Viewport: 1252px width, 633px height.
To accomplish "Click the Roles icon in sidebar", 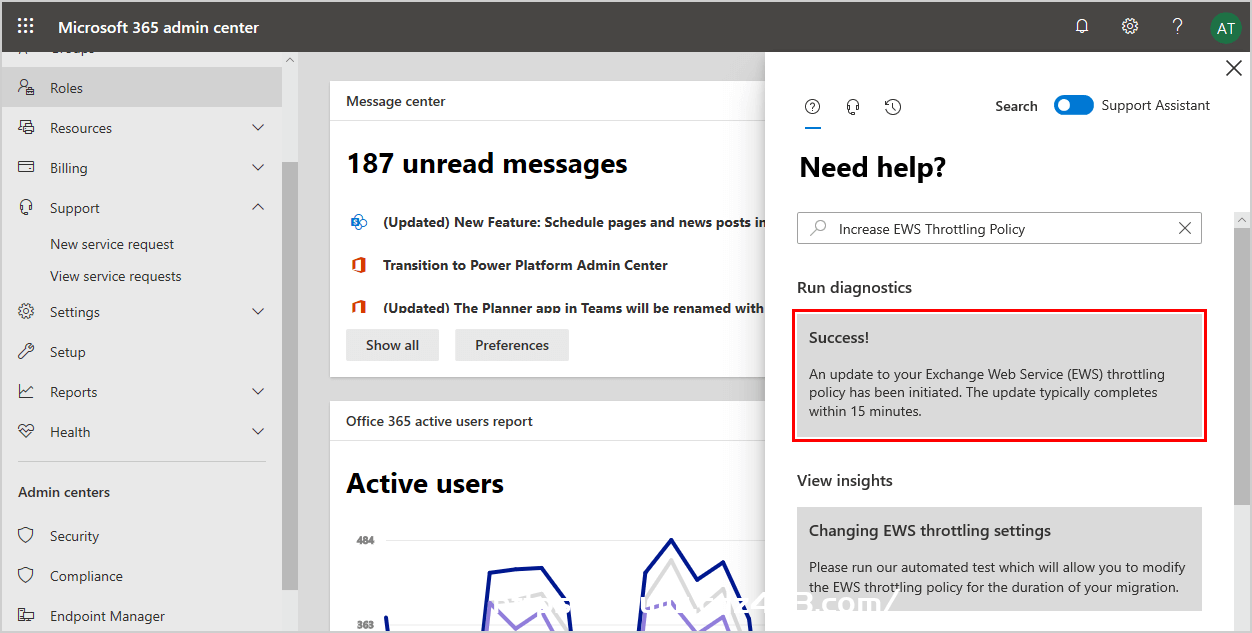I will point(27,88).
